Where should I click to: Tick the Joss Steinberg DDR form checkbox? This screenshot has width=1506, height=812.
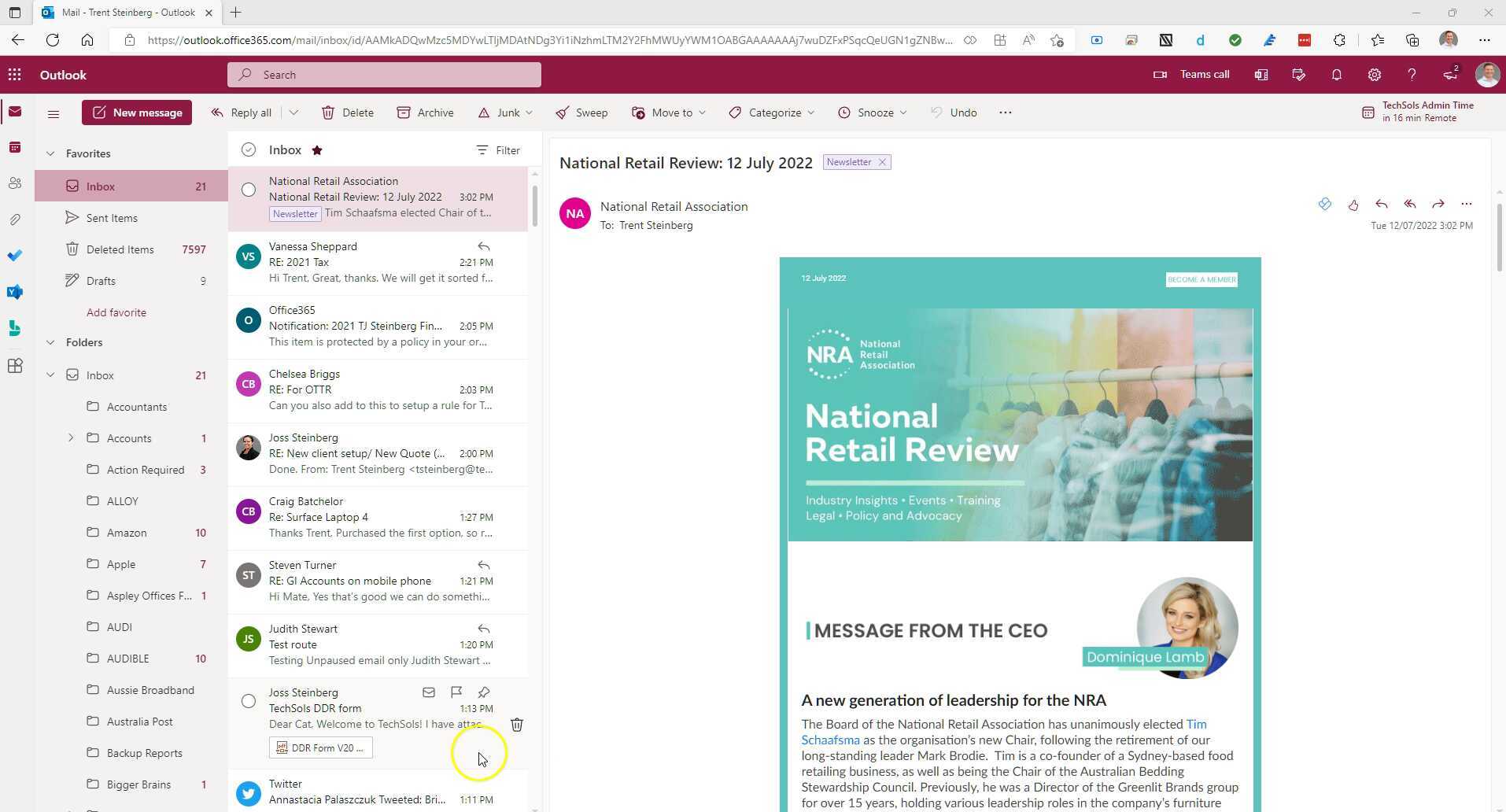tap(249, 701)
